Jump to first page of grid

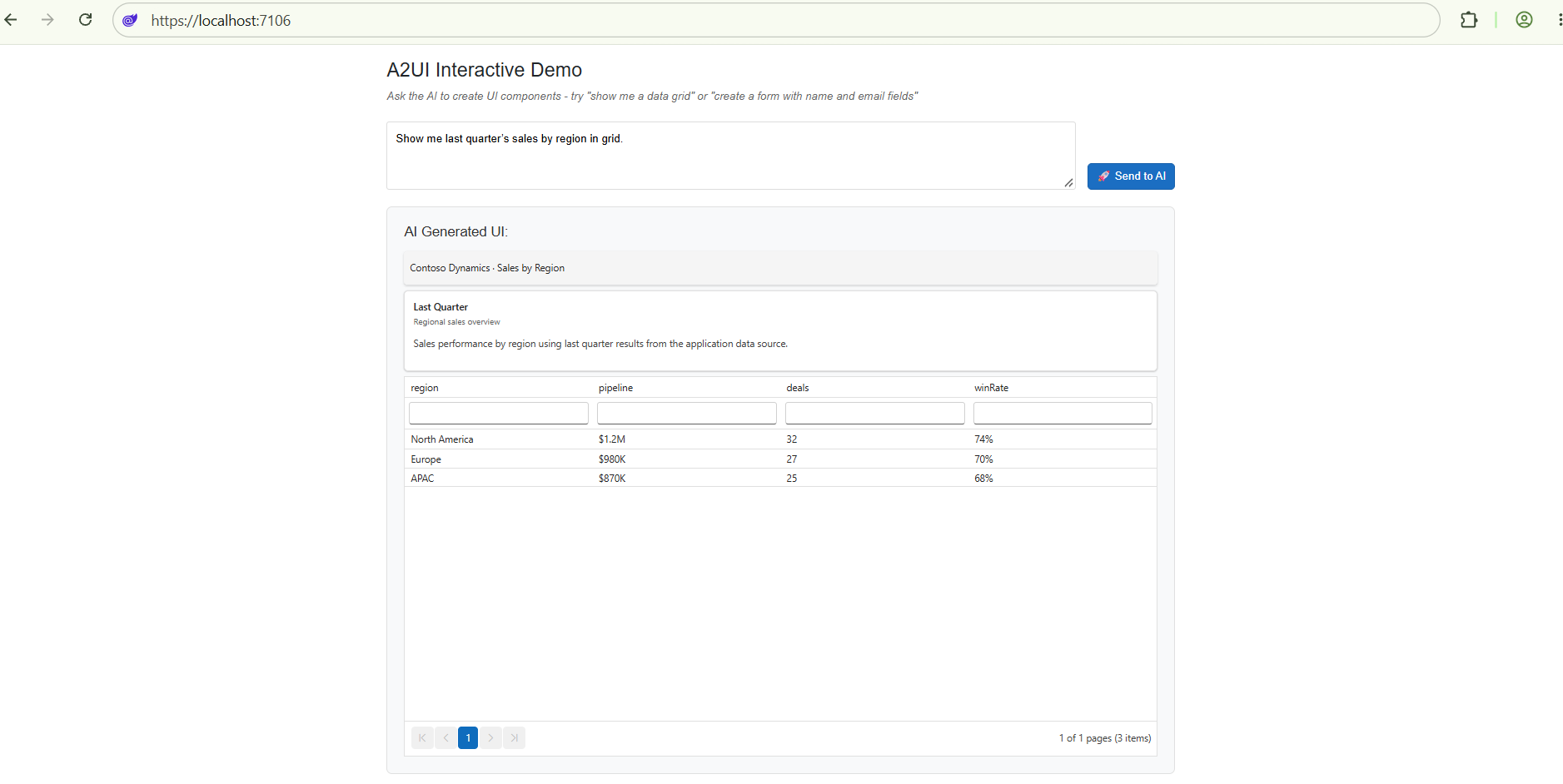(x=422, y=738)
